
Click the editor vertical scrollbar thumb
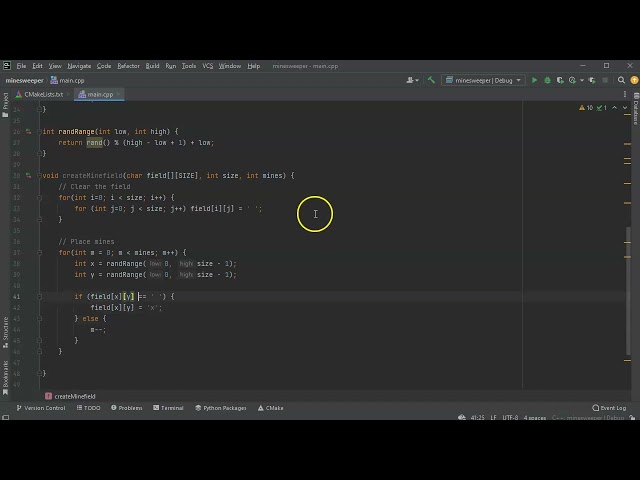pos(628,291)
